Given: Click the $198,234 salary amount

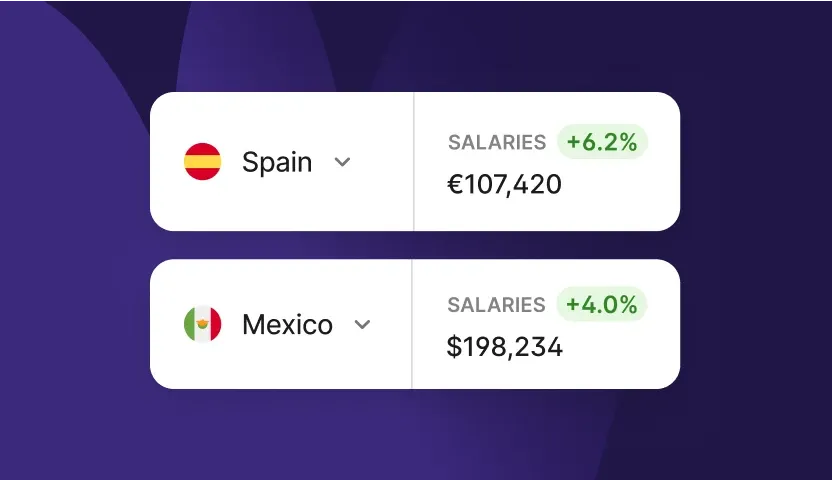Looking at the screenshot, I should pyautogui.click(x=505, y=347).
